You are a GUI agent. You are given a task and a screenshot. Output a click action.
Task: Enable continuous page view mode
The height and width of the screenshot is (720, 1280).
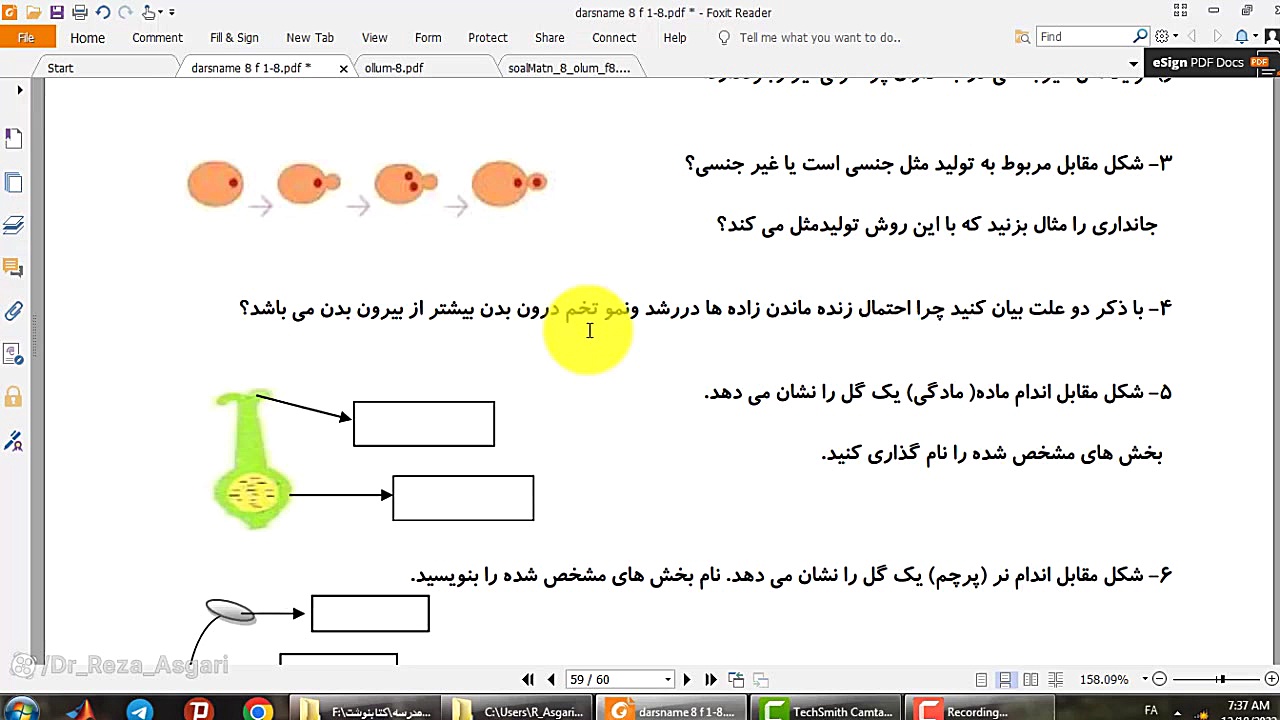point(1005,680)
